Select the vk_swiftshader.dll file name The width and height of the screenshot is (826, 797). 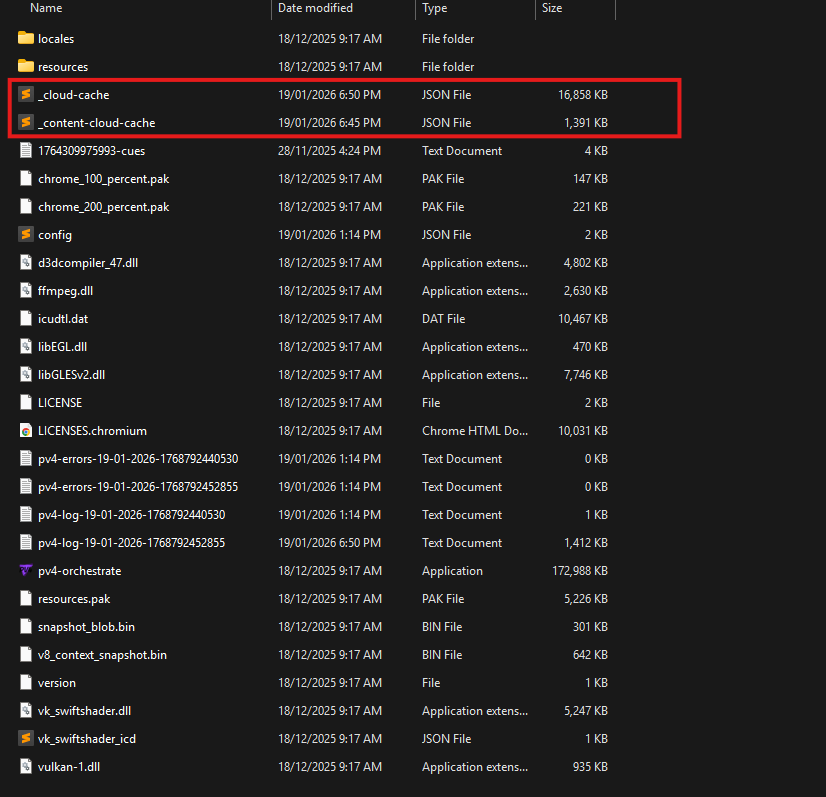84,711
